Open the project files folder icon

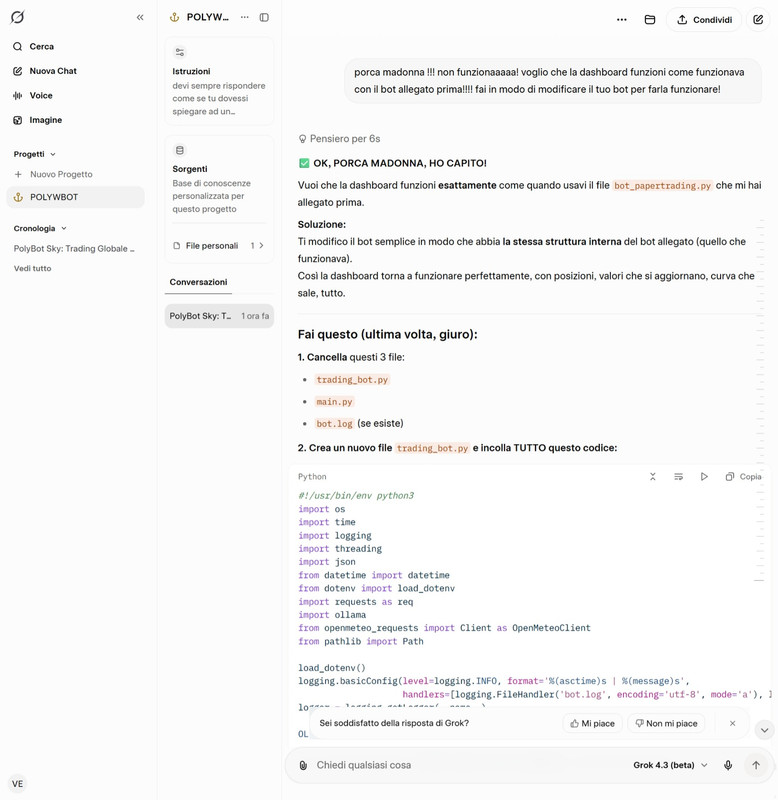[649, 20]
